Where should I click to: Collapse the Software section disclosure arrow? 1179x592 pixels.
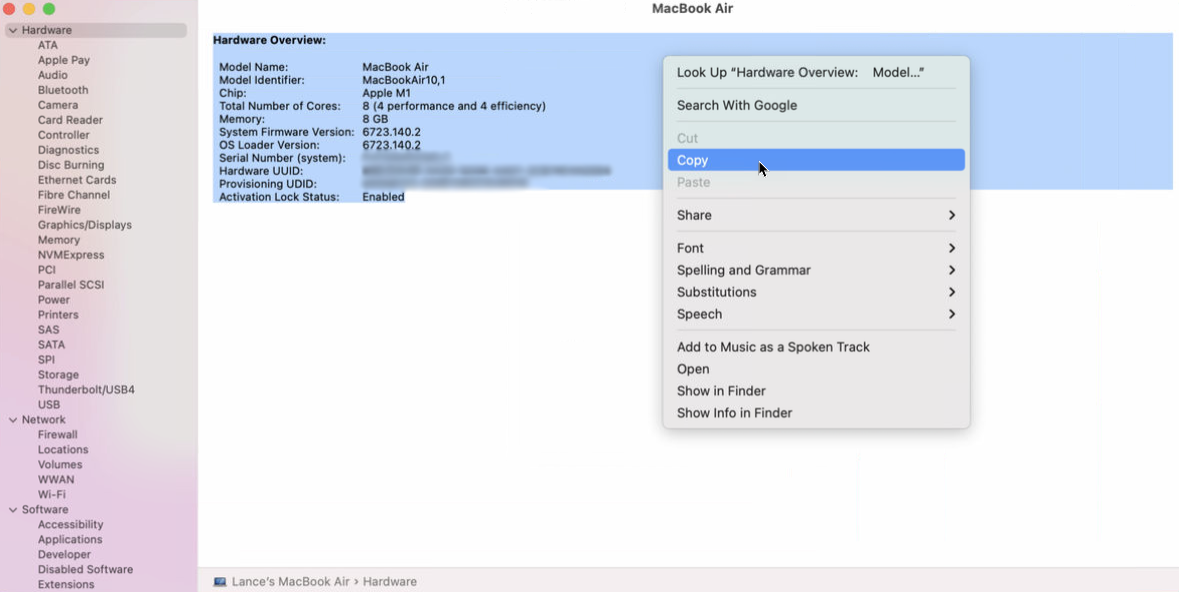point(13,510)
